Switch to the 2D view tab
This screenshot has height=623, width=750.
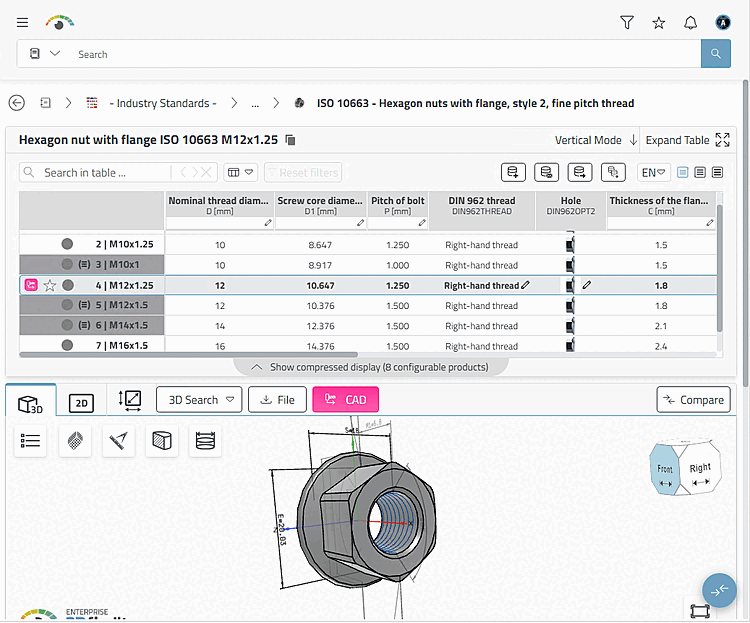81,403
